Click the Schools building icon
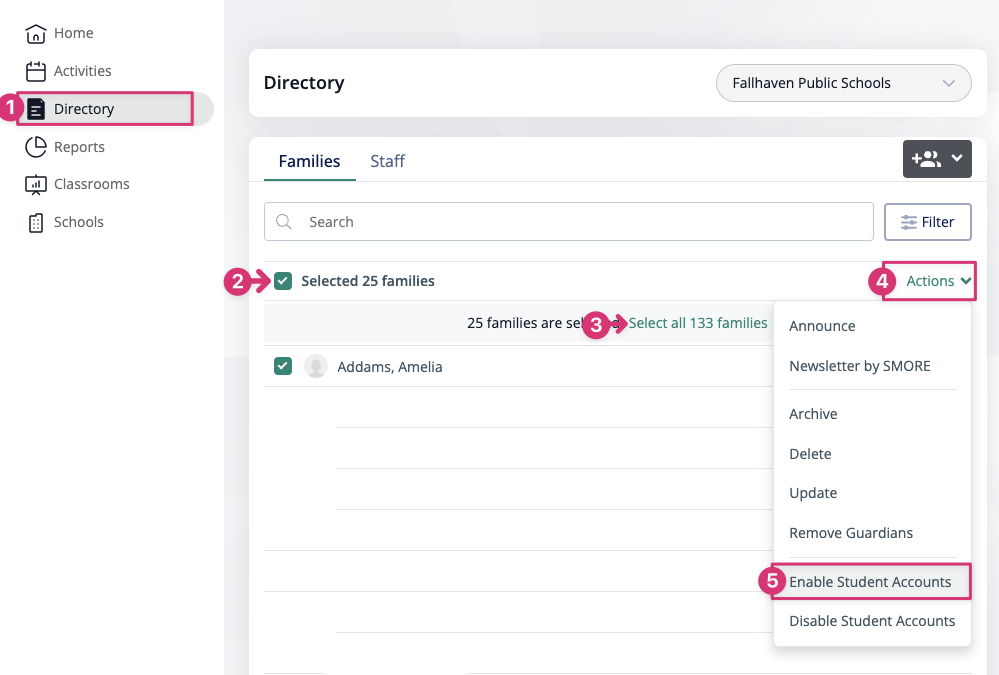The height and width of the screenshot is (675, 999). point(36,223)
